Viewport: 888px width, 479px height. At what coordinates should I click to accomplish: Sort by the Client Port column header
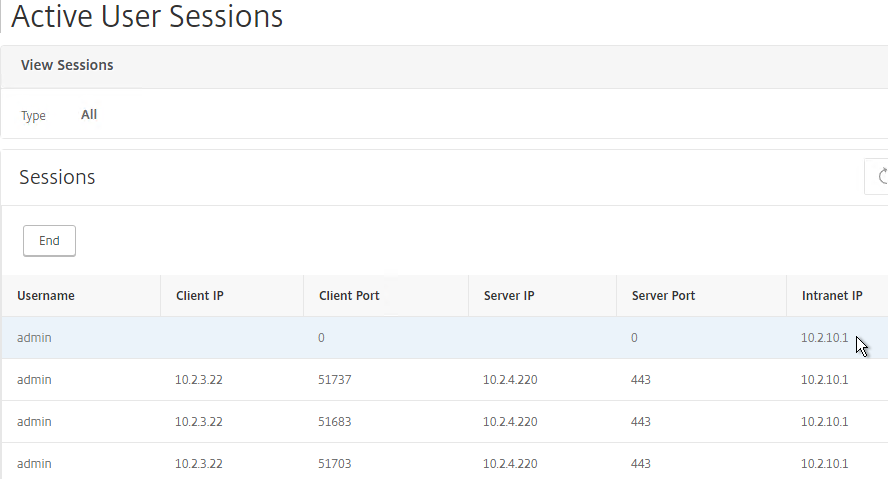click(349, 296)
